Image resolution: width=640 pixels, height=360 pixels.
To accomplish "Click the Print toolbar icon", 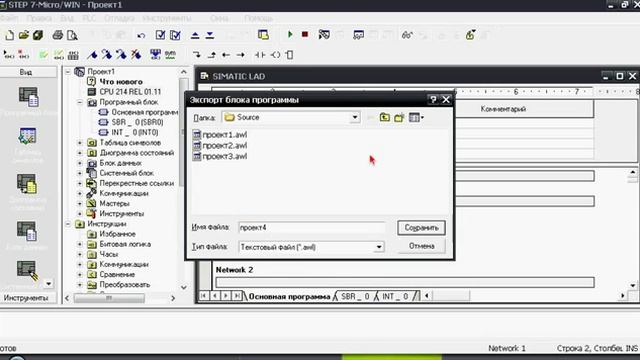I will pyautogui.click(x=58, y=35).
